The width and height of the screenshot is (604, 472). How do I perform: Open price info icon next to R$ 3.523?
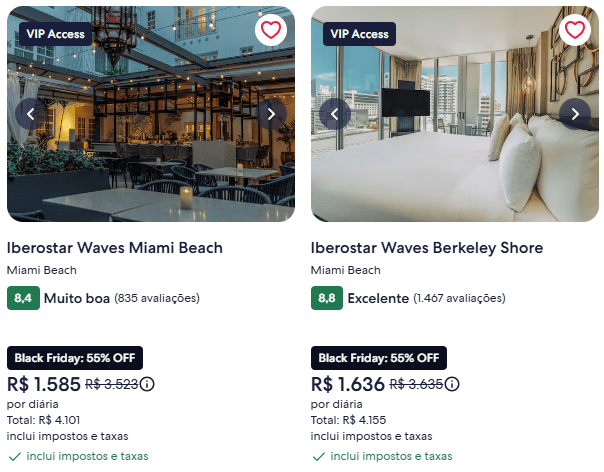148,384
